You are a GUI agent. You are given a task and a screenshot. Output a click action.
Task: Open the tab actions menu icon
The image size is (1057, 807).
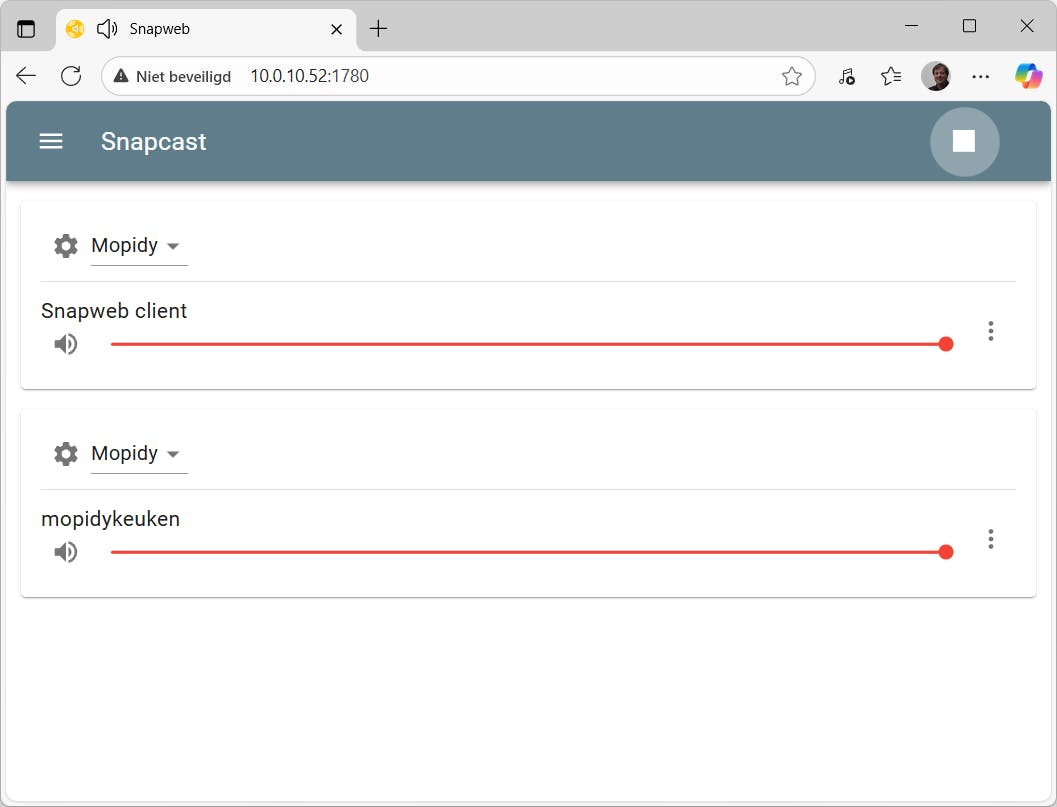click(x=26, y=29)
